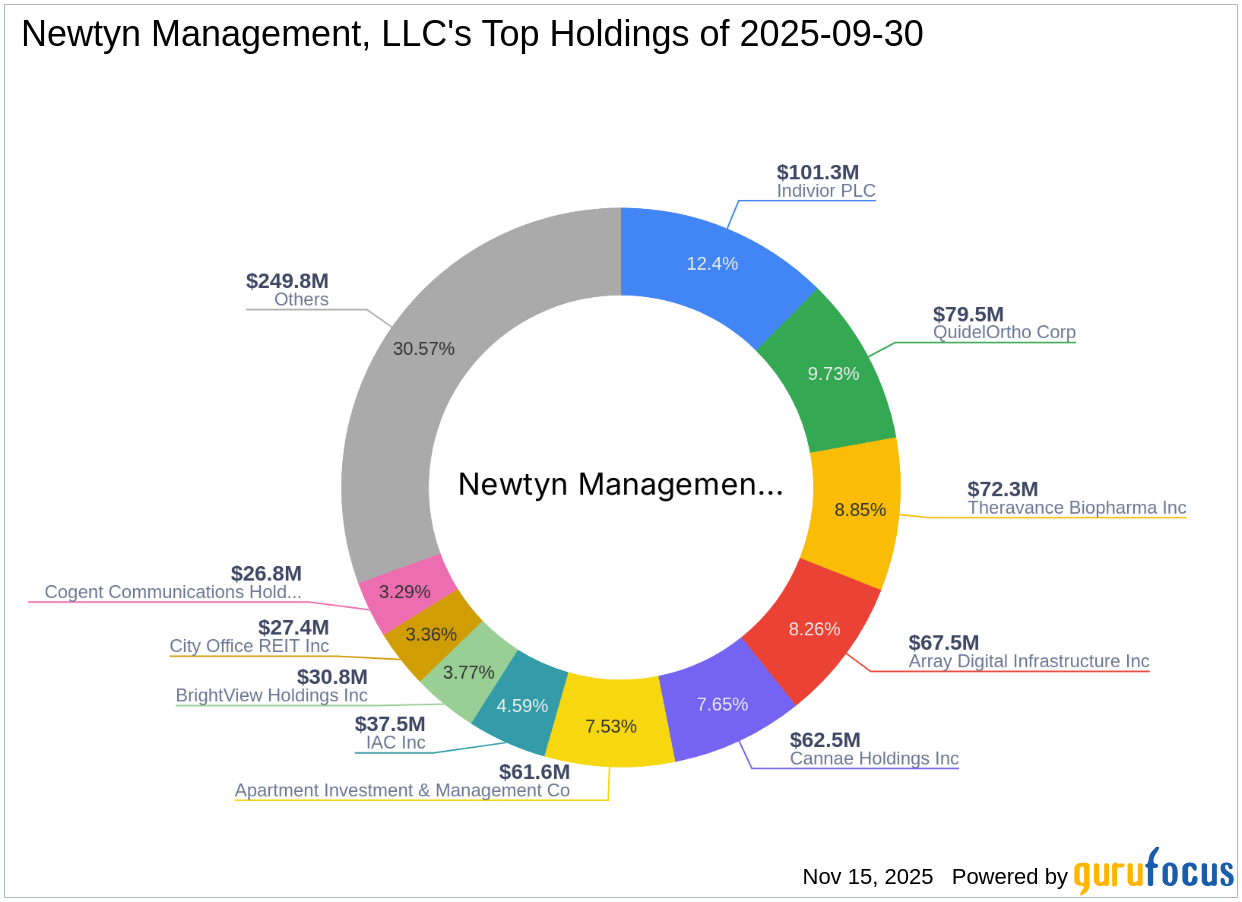The width and height of the screenshot is (1242, 902).
Task: Select the City Office REIT Inc label
Action: point(249,646)
